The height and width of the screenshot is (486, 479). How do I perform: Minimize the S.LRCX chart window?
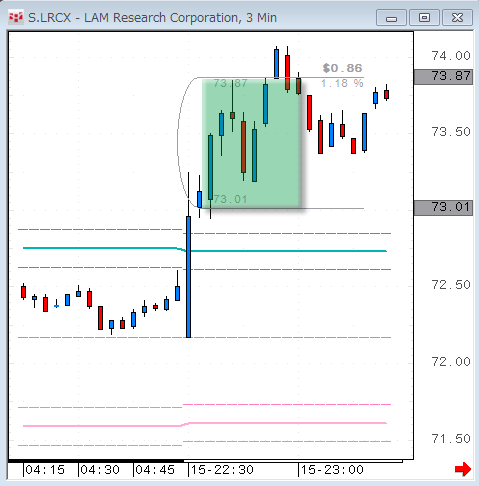(x=391, y=18)
